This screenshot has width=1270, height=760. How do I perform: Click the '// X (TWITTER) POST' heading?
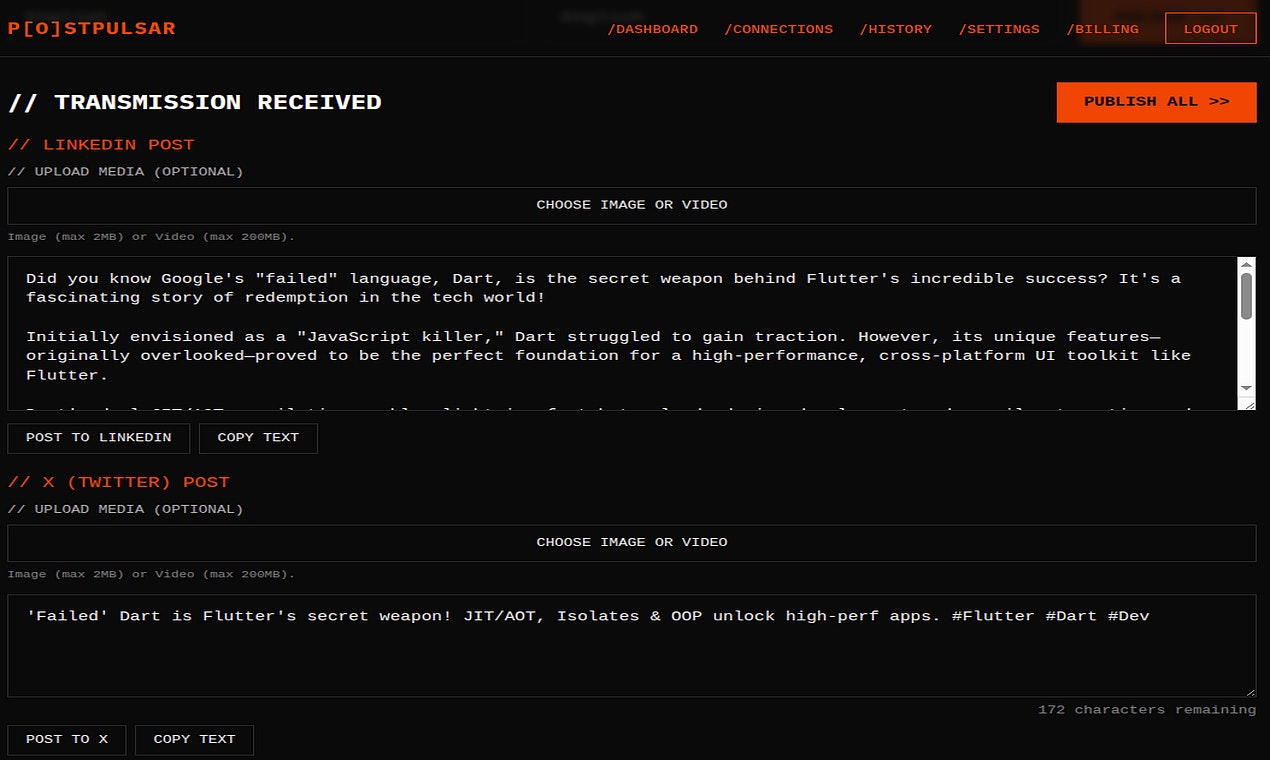coord(119,482)
